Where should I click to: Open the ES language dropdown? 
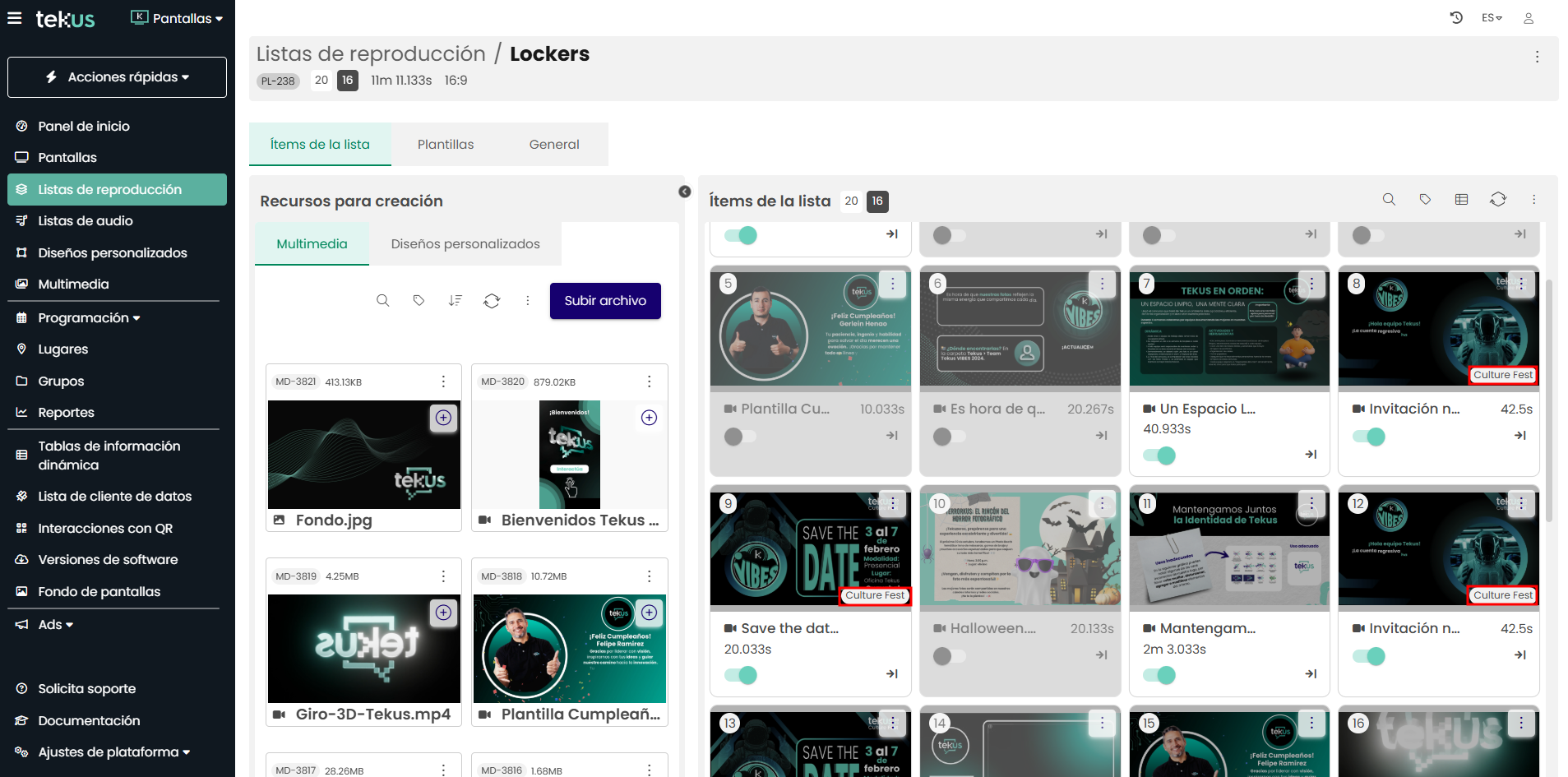pos(1492,18)
